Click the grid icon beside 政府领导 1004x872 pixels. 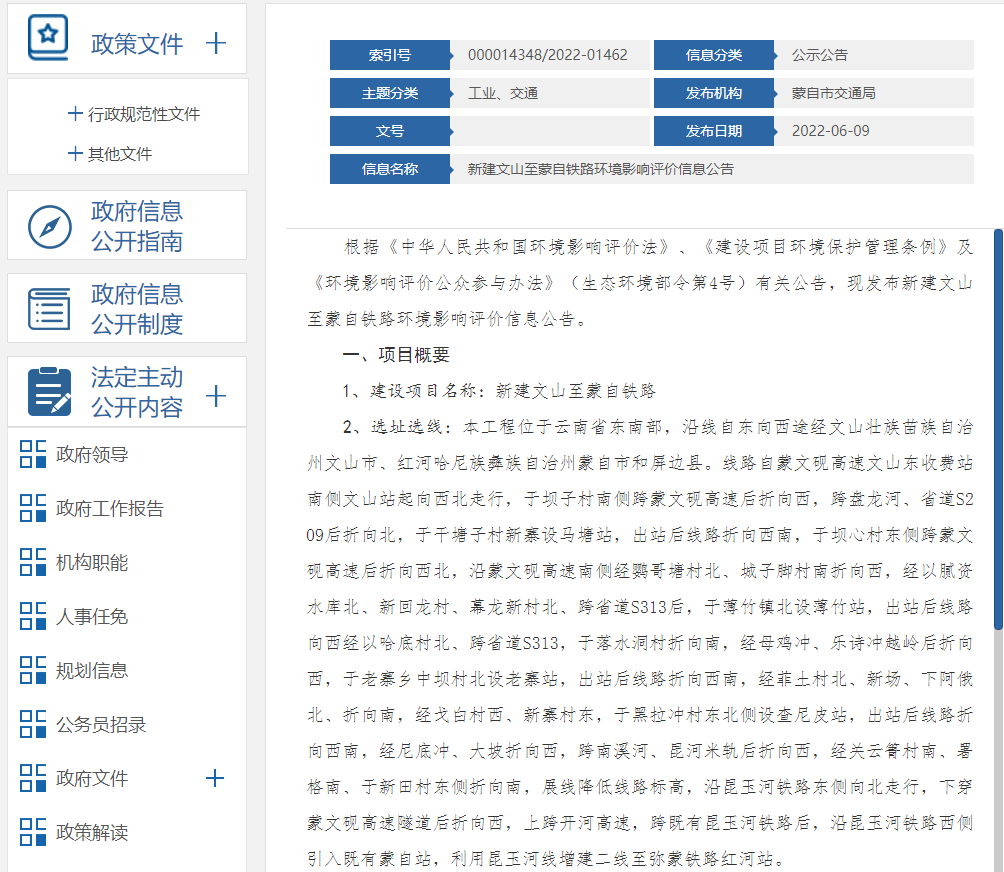[33, 454]
